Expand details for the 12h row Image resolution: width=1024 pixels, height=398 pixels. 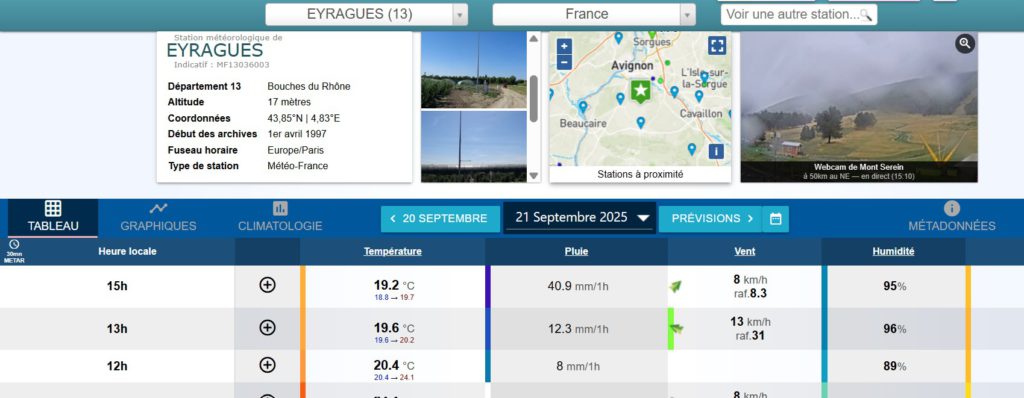[267, 365]
